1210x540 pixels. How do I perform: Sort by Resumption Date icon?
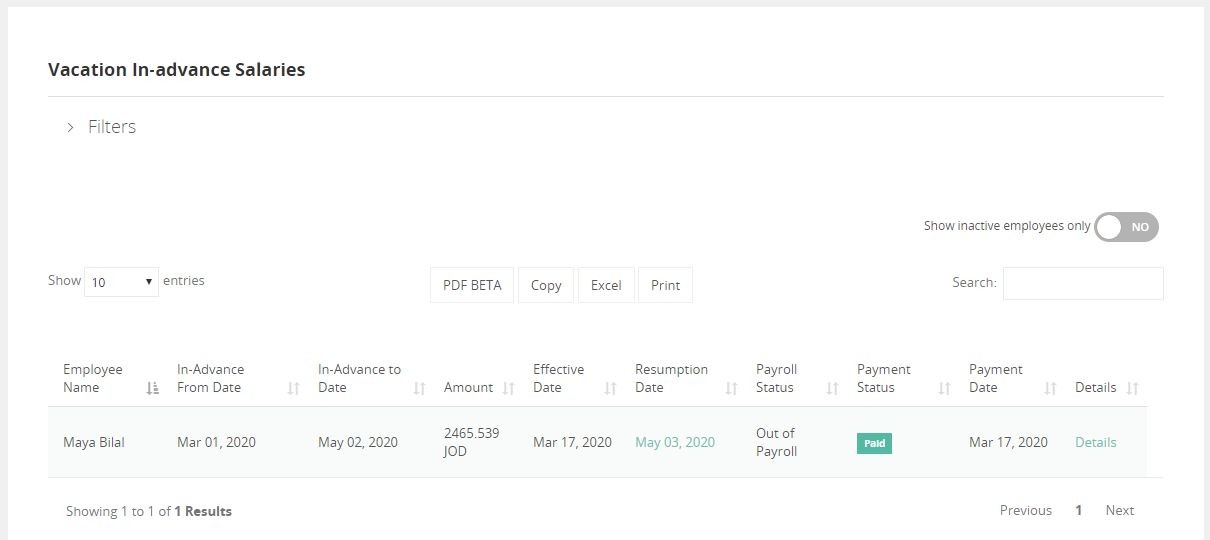tap(732, 388)
